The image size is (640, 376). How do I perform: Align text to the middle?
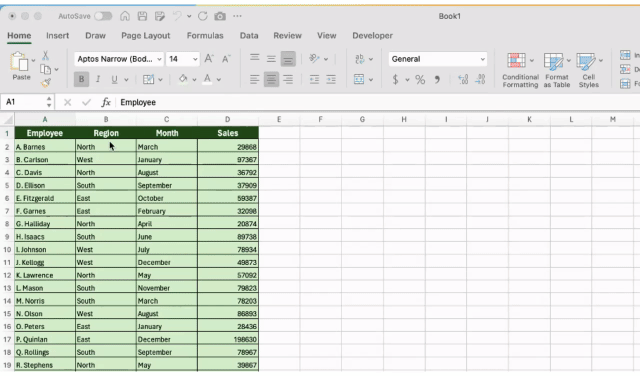click(271, 59)
